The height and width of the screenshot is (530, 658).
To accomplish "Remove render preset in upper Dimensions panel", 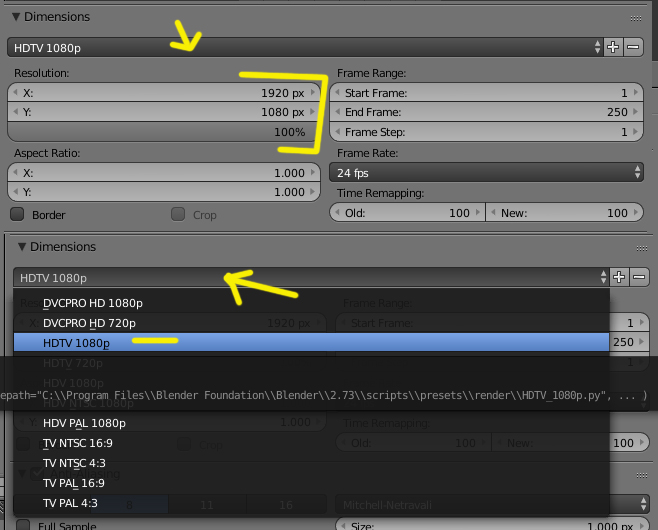I will (633, 47).
